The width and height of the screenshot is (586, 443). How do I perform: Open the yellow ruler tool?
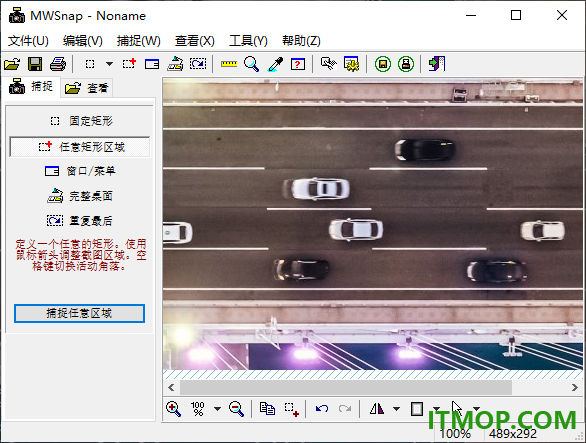pos(229,64)
